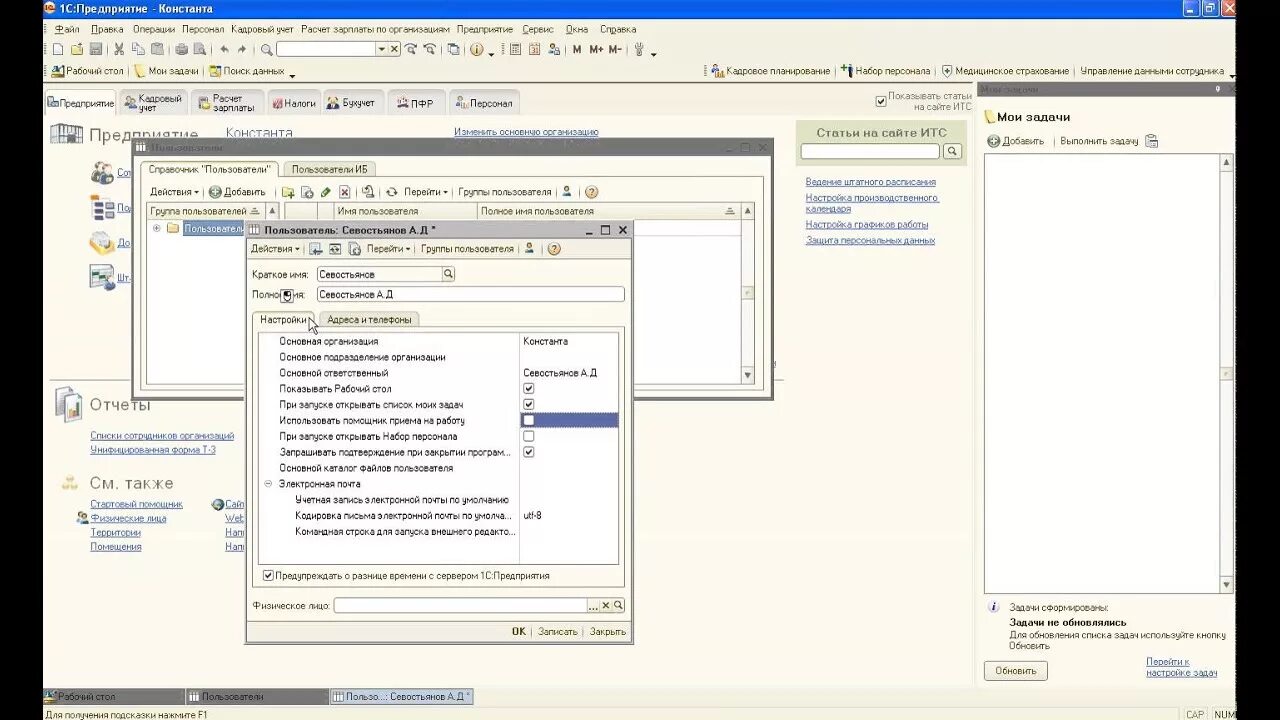Click the Закрыть button in user card
This screenshot has height=720, width=1280.
point(607,632)
